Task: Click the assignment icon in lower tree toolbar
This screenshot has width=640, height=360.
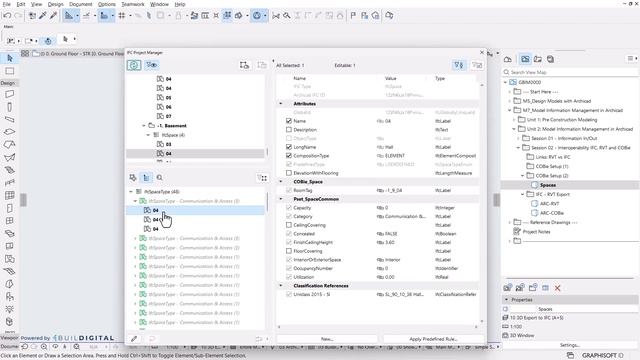Action: [x=133, y=178]
